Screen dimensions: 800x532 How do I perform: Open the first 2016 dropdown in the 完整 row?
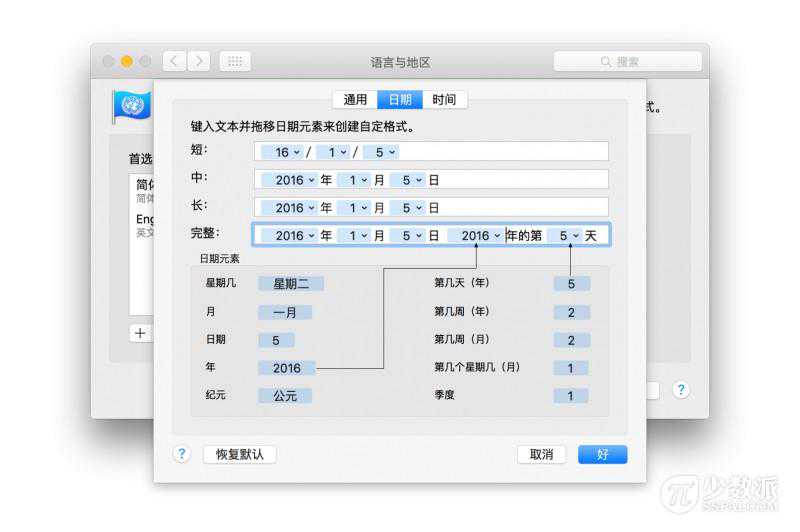289,235
